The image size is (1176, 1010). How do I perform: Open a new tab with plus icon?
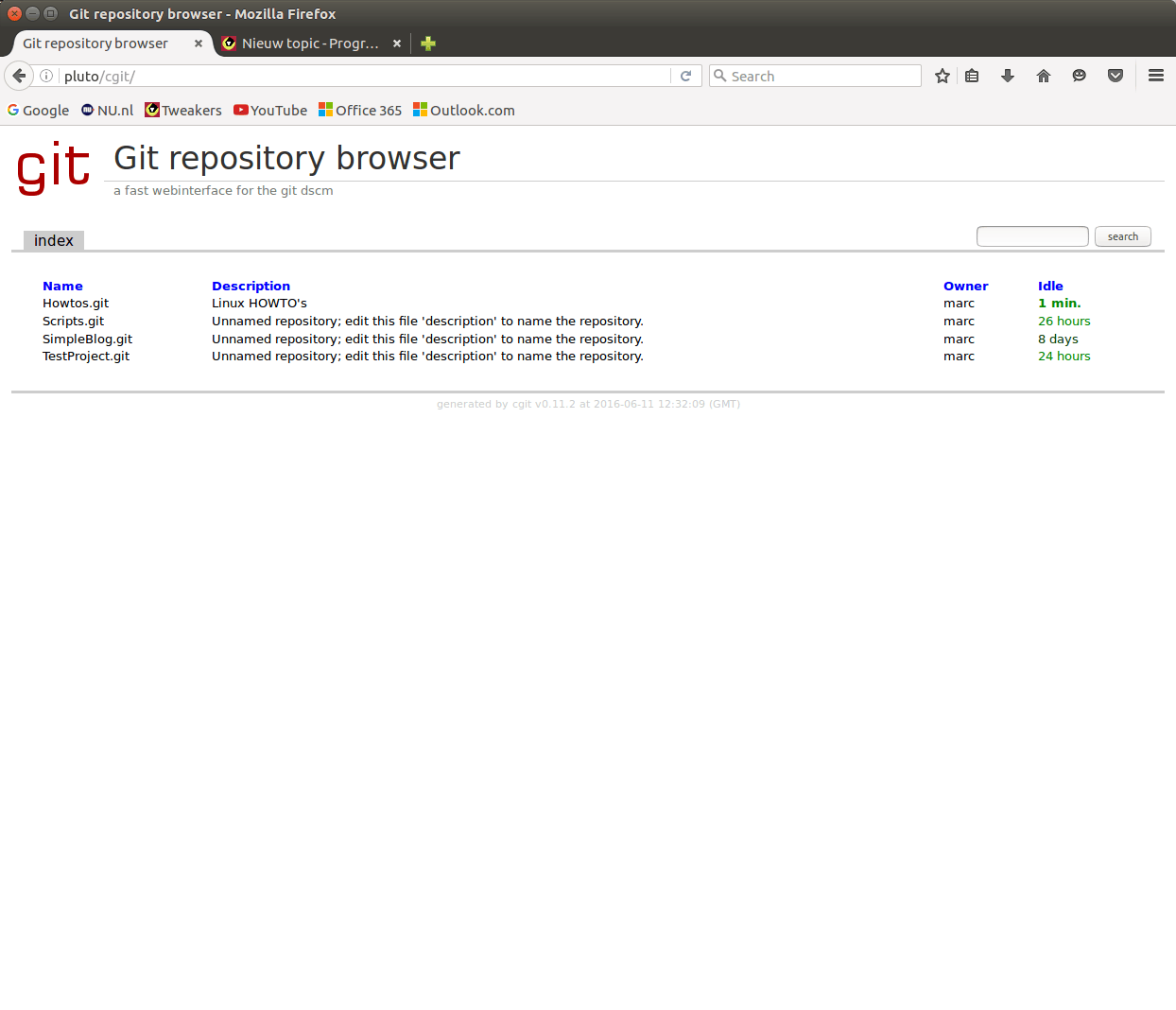coord(428,44)
